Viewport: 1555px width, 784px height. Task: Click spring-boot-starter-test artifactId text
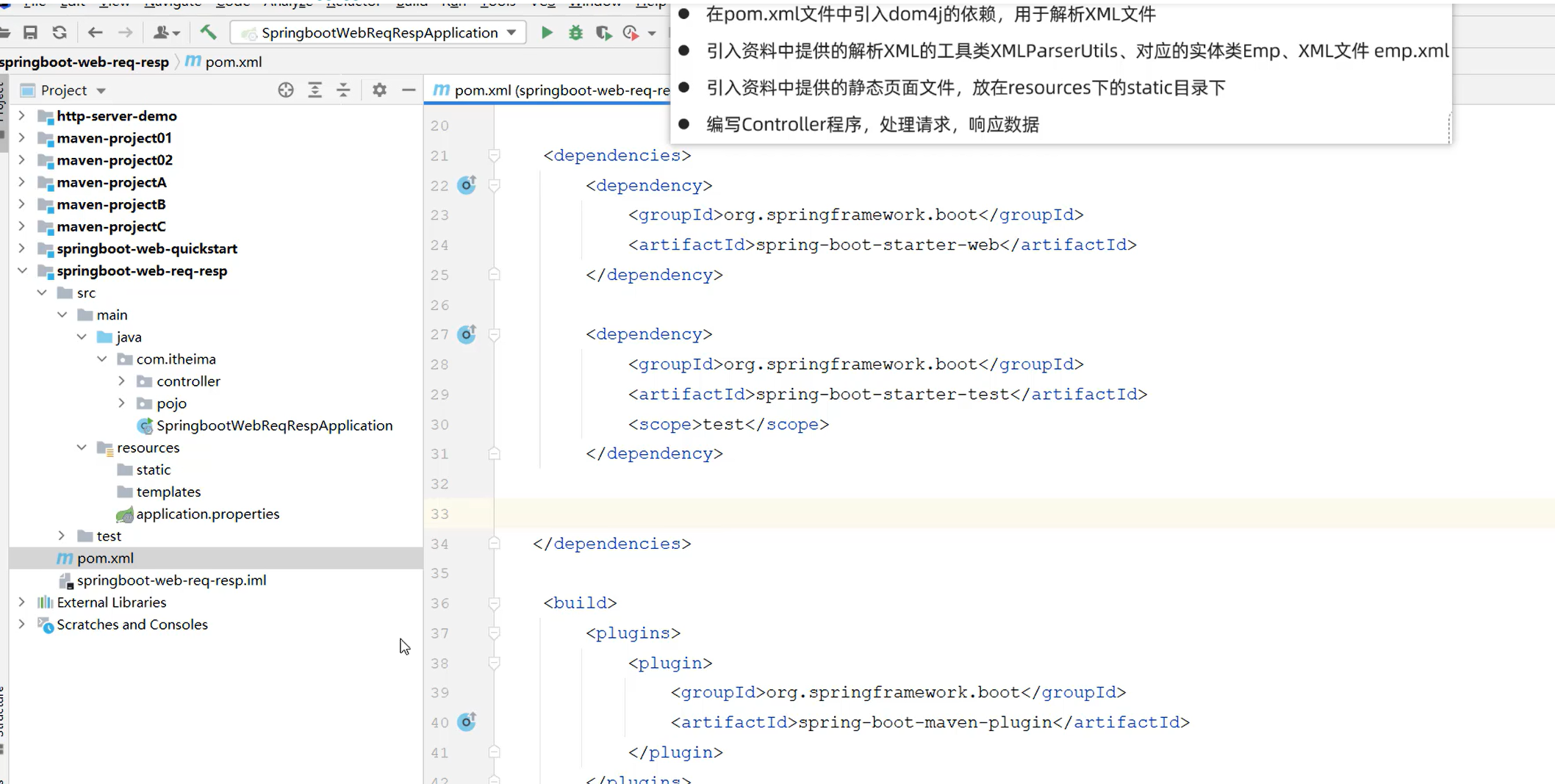(x=883, y=394)
